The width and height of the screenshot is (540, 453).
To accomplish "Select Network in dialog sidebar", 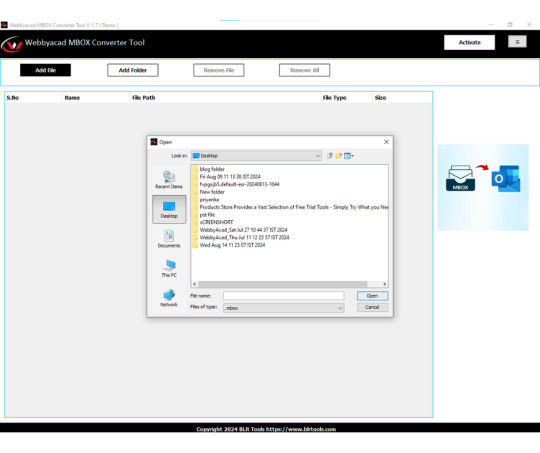I will (169, 298).
